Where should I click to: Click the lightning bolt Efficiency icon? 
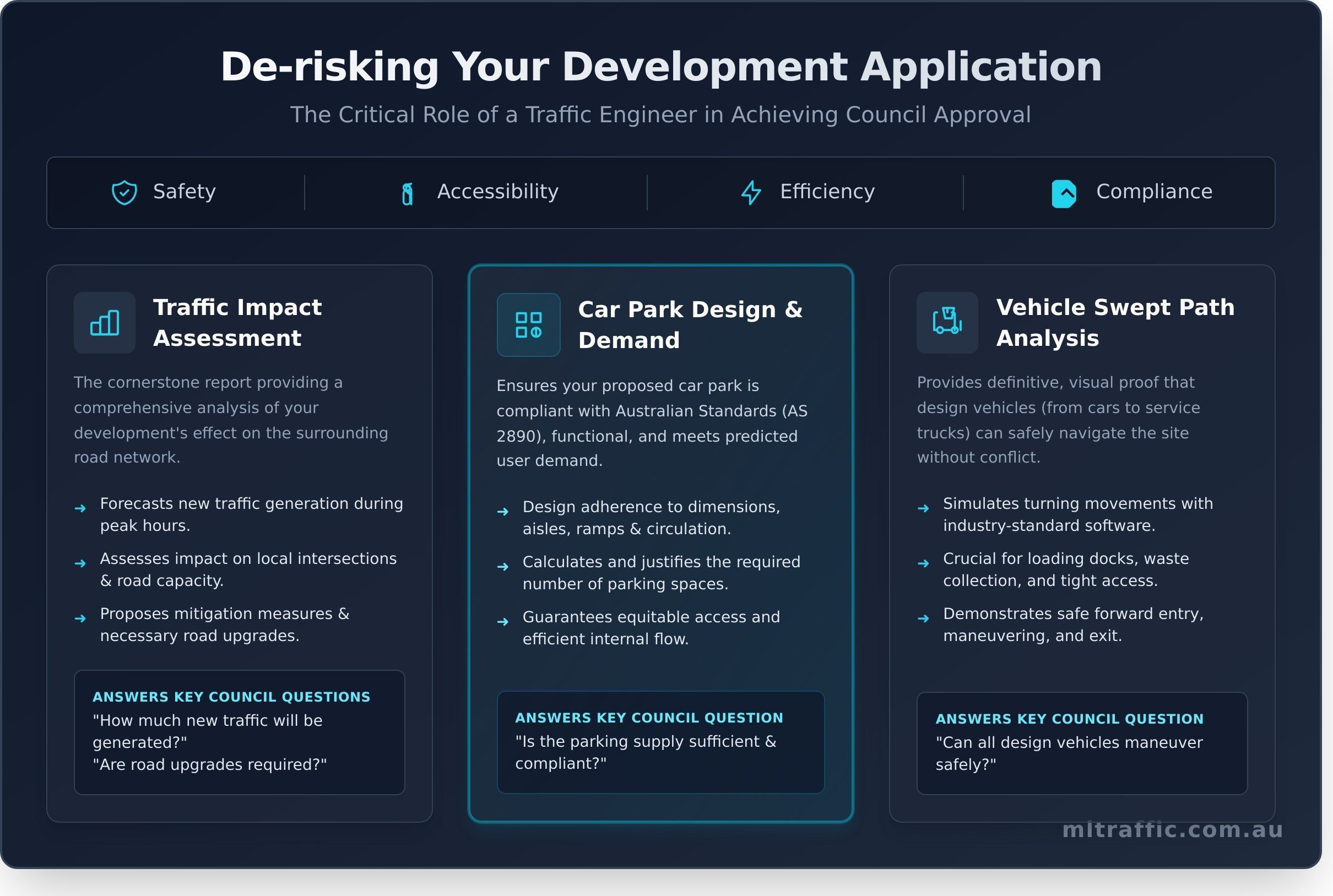[750, 192]
